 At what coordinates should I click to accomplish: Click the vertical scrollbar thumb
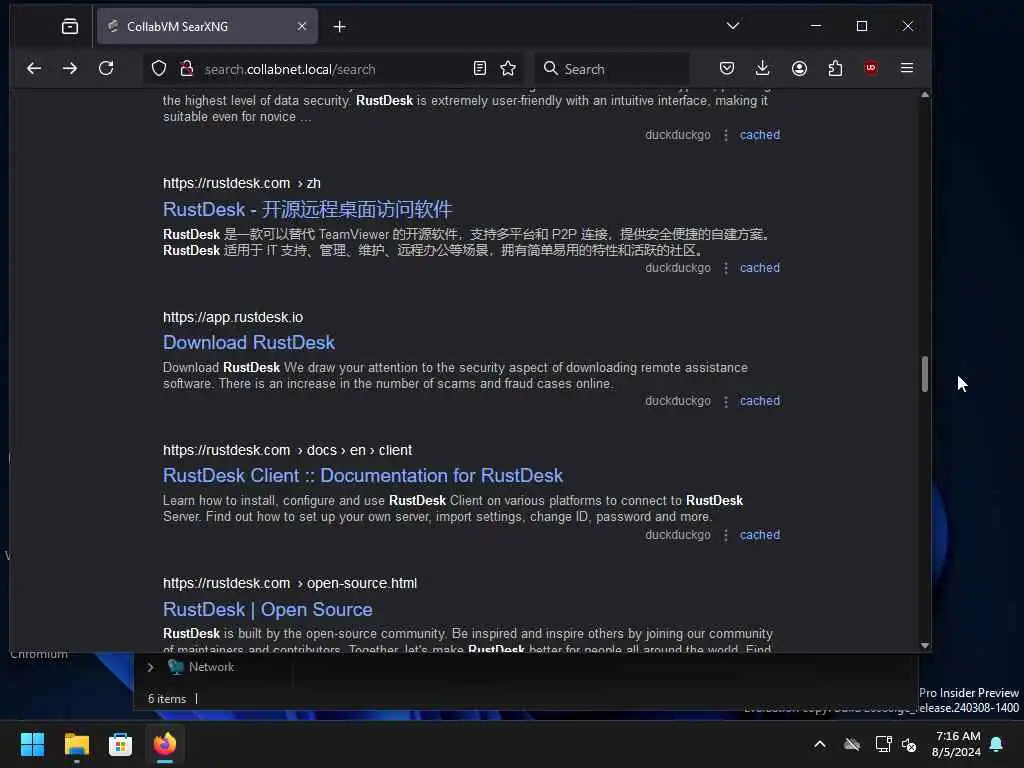pyautogui.click(x=925, y=374)
